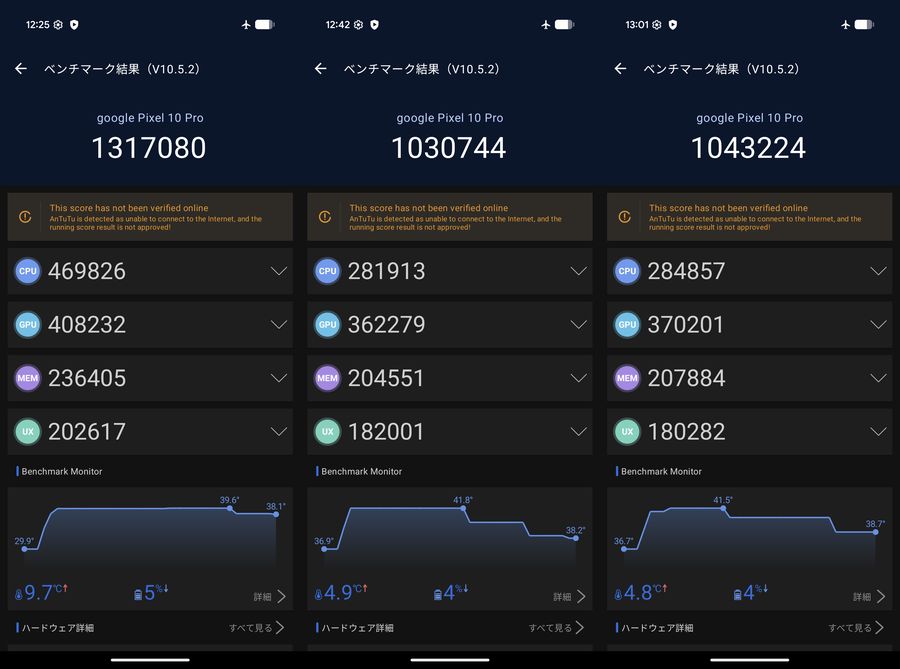Go back from the 1043224 result screen
The height and width of the screenshot is (669, 900).
click(620, 69)
